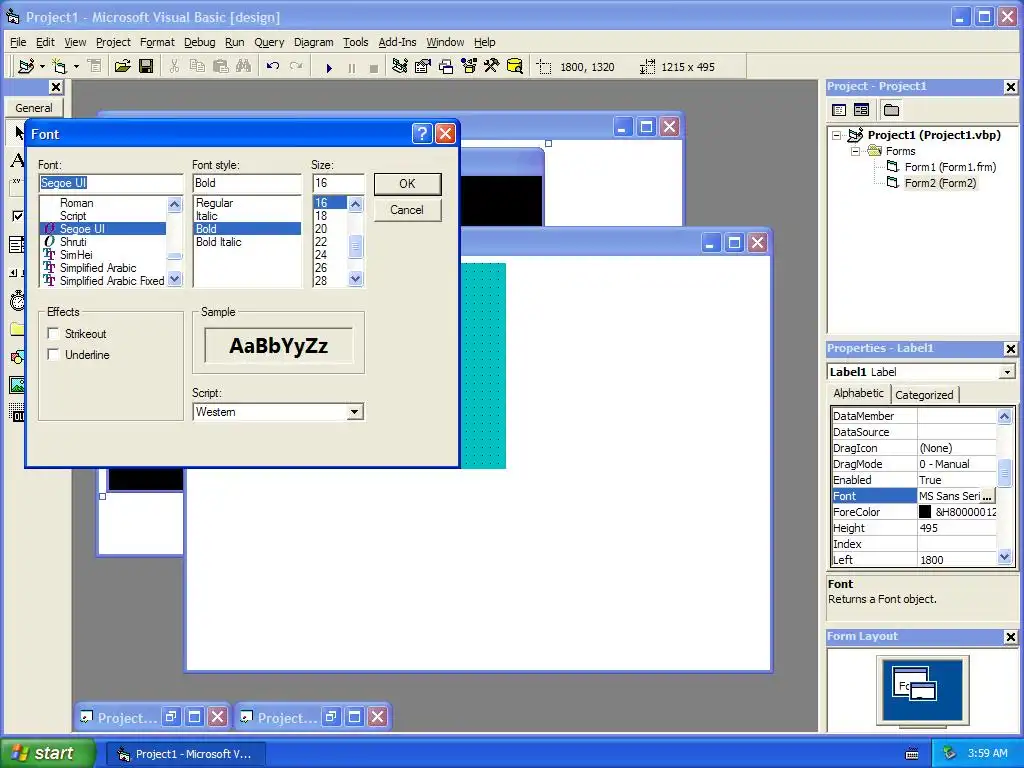Open the Data View Window toolbar icon

[x=515, y=67]
